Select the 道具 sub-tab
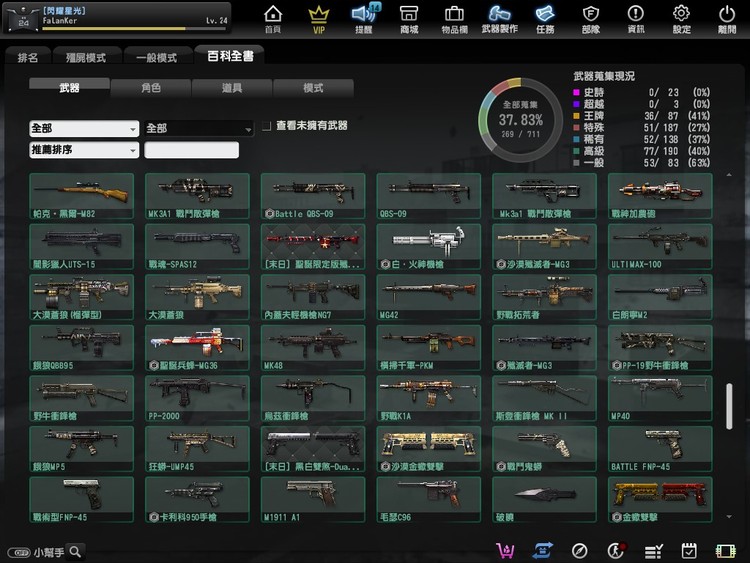Image resolution: width=750 pixels, height=563 pixels. click(232, 88)
